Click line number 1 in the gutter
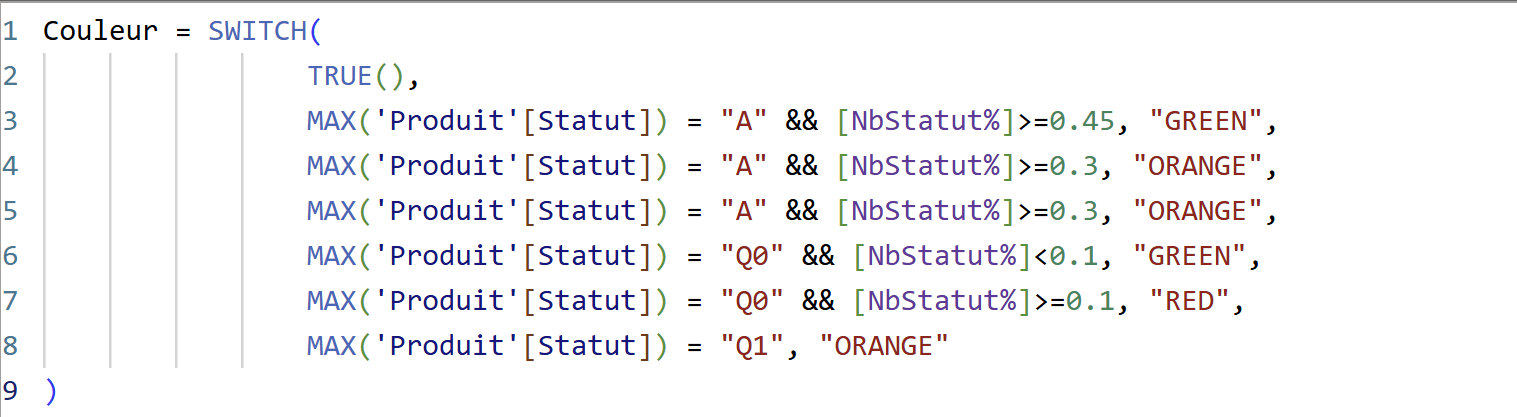 pyautogui.click(x=10, y=30)
